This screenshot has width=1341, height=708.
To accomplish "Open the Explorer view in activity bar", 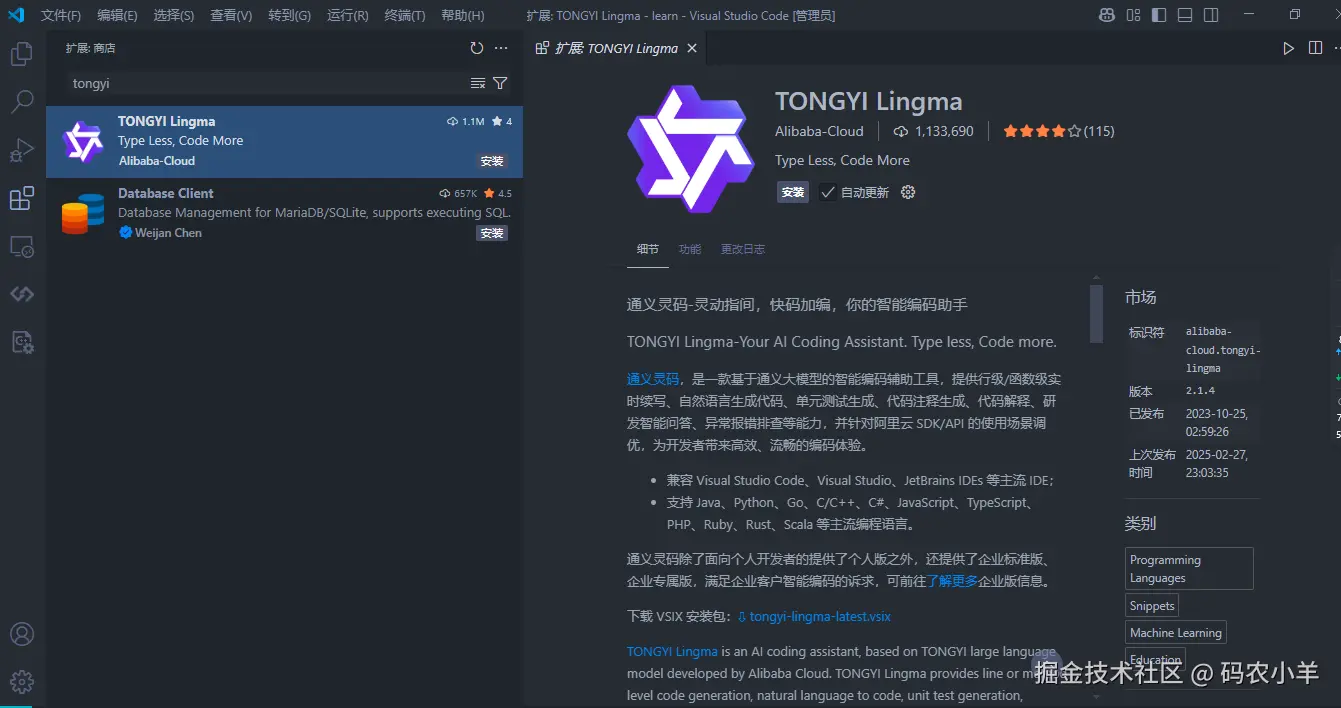I will (x=22, y=54).
